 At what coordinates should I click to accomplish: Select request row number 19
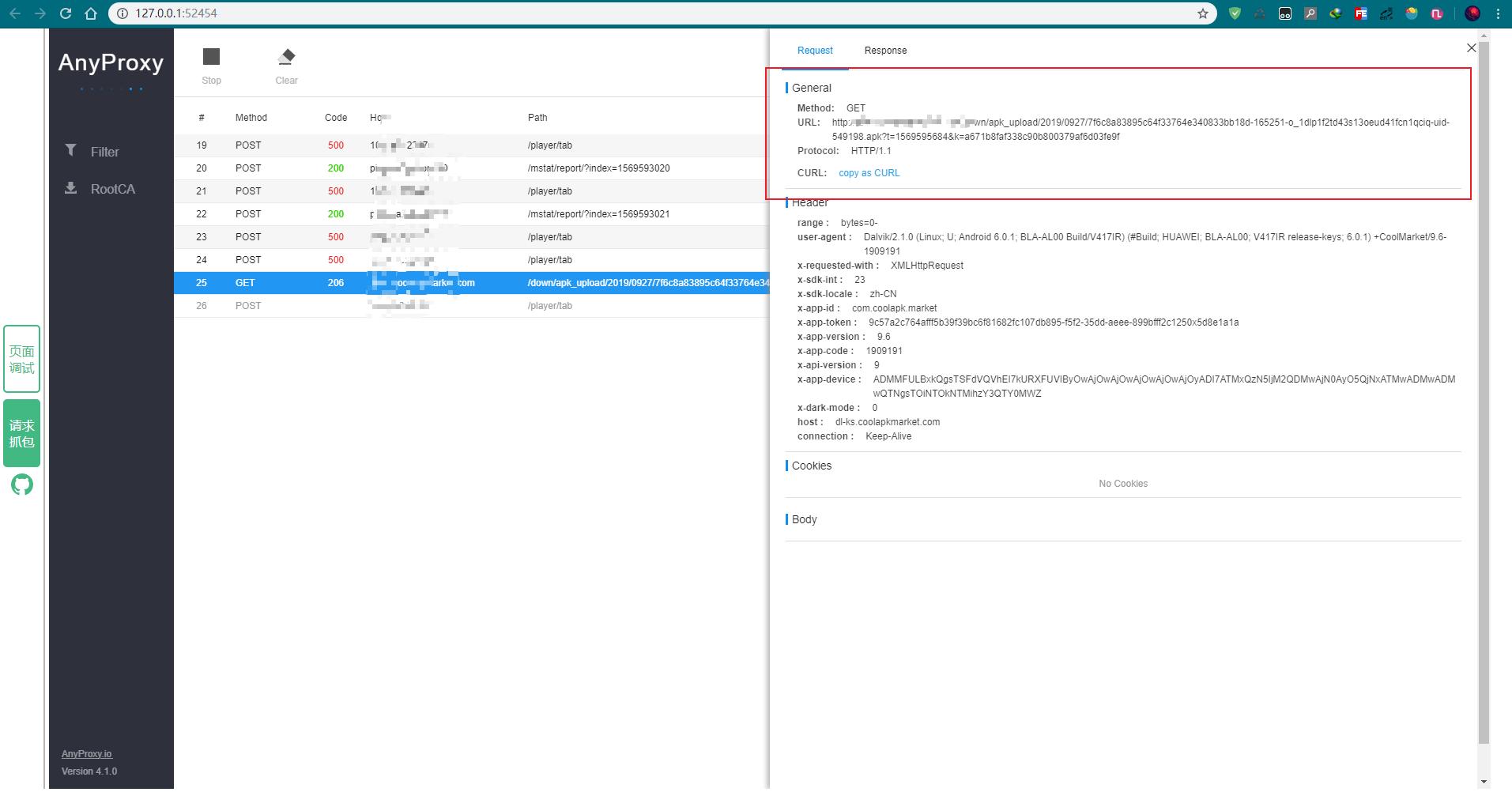click(x=471, y=145)
